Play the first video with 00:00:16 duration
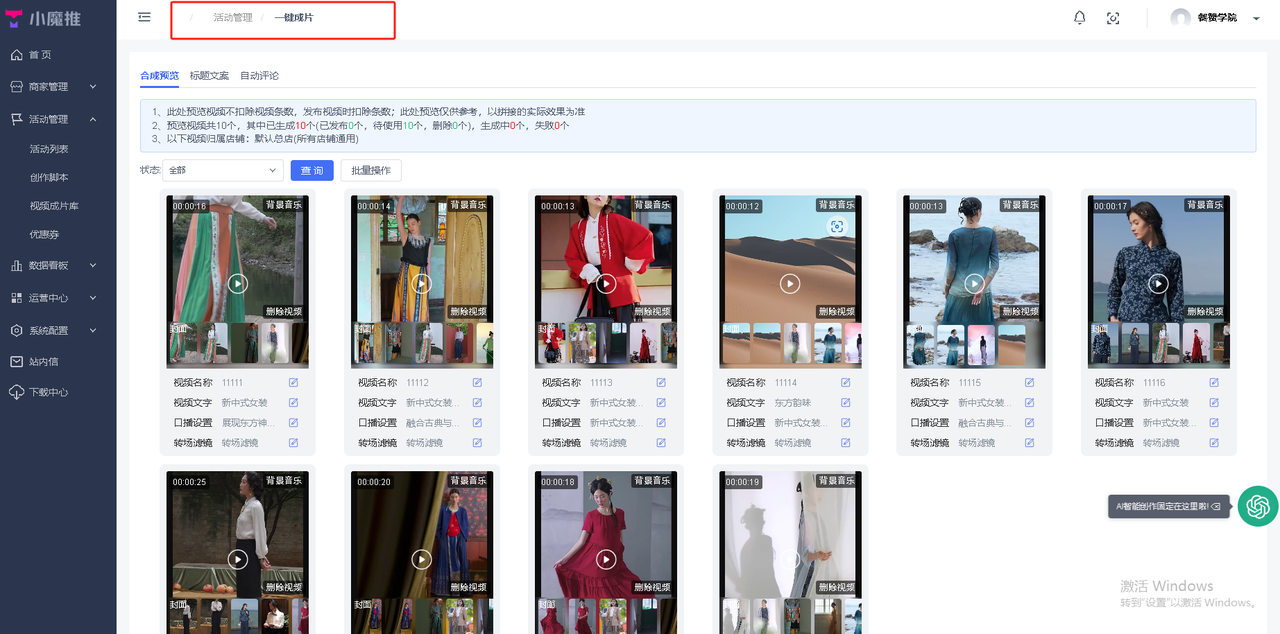This screenshot has height=634, width=1280. coord(237,283)
